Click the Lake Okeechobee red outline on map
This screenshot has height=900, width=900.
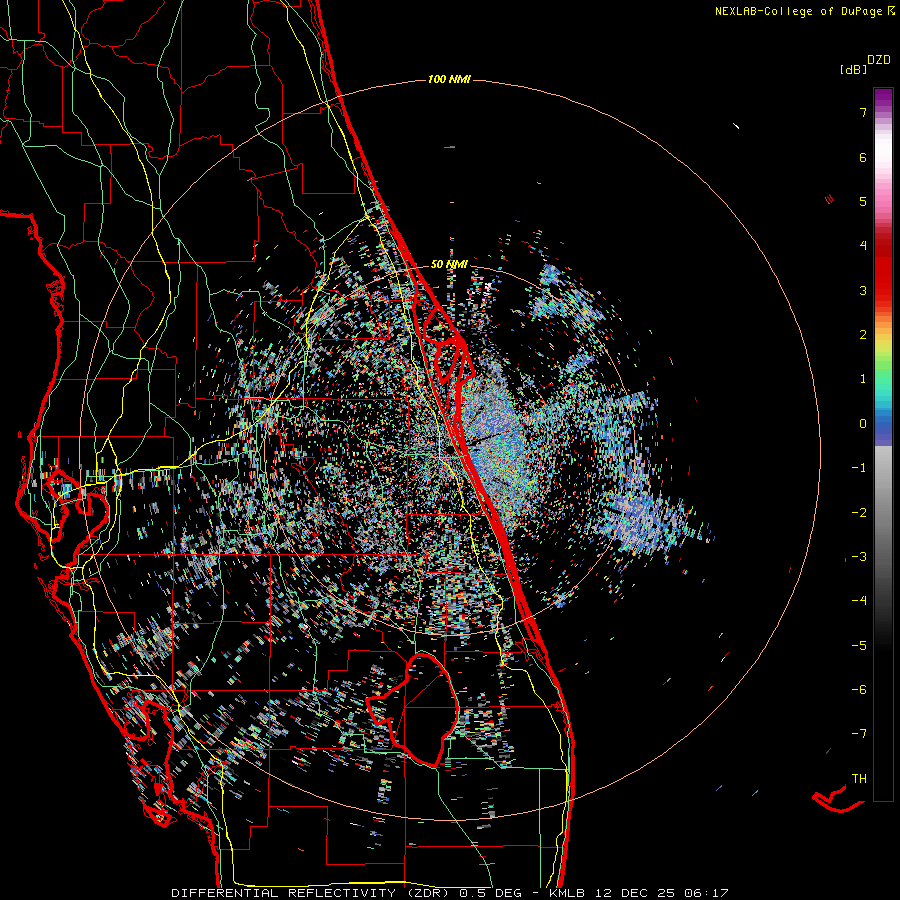[x=413, y=710]
